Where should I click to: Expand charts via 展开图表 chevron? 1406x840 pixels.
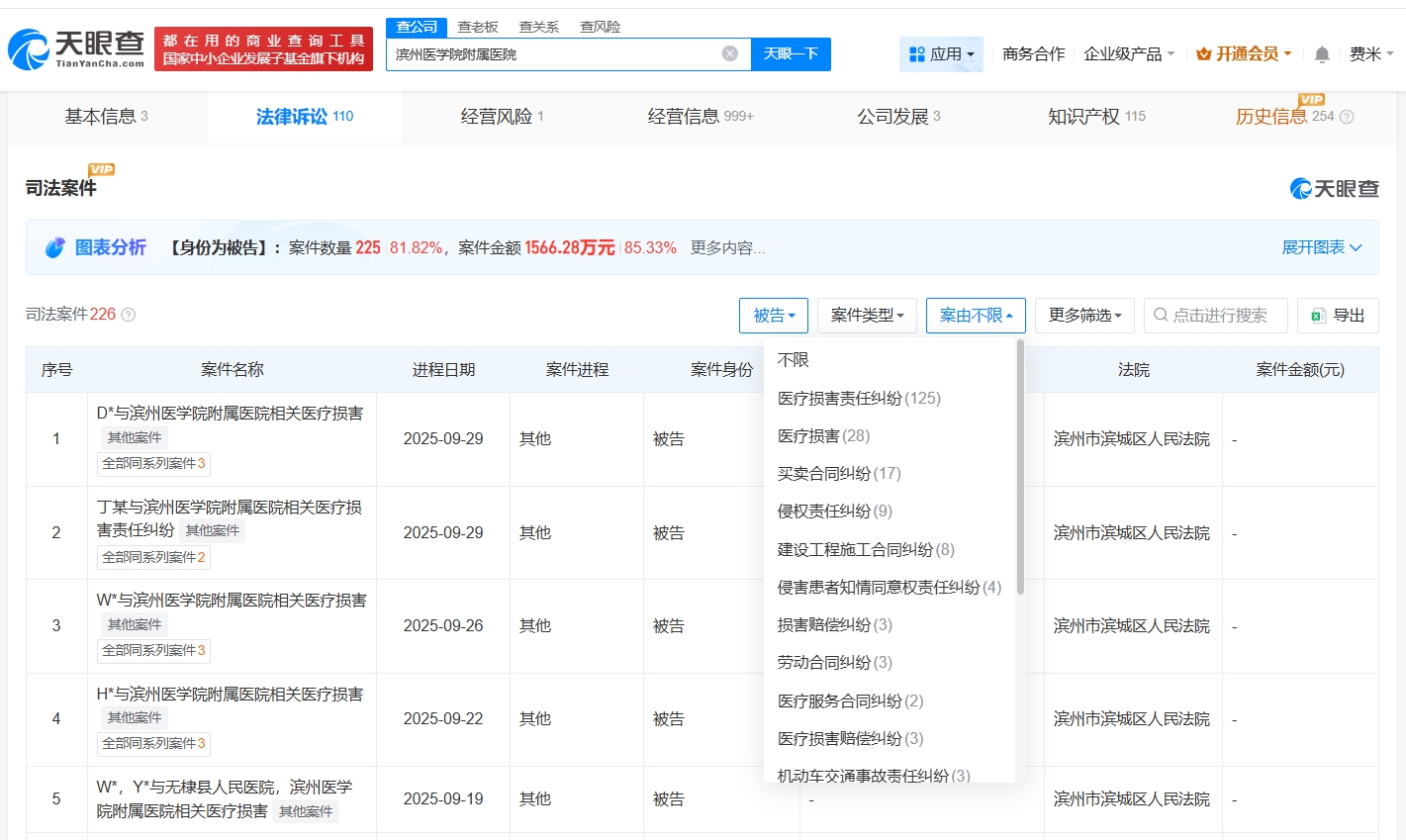[x=1356, y=247]
